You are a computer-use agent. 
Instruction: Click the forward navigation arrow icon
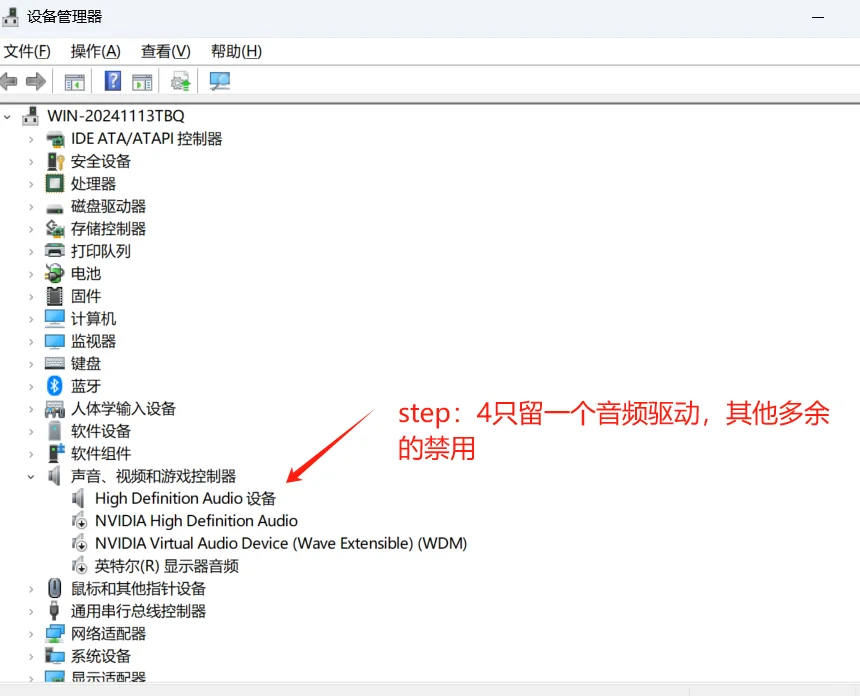tap(37, 81)
